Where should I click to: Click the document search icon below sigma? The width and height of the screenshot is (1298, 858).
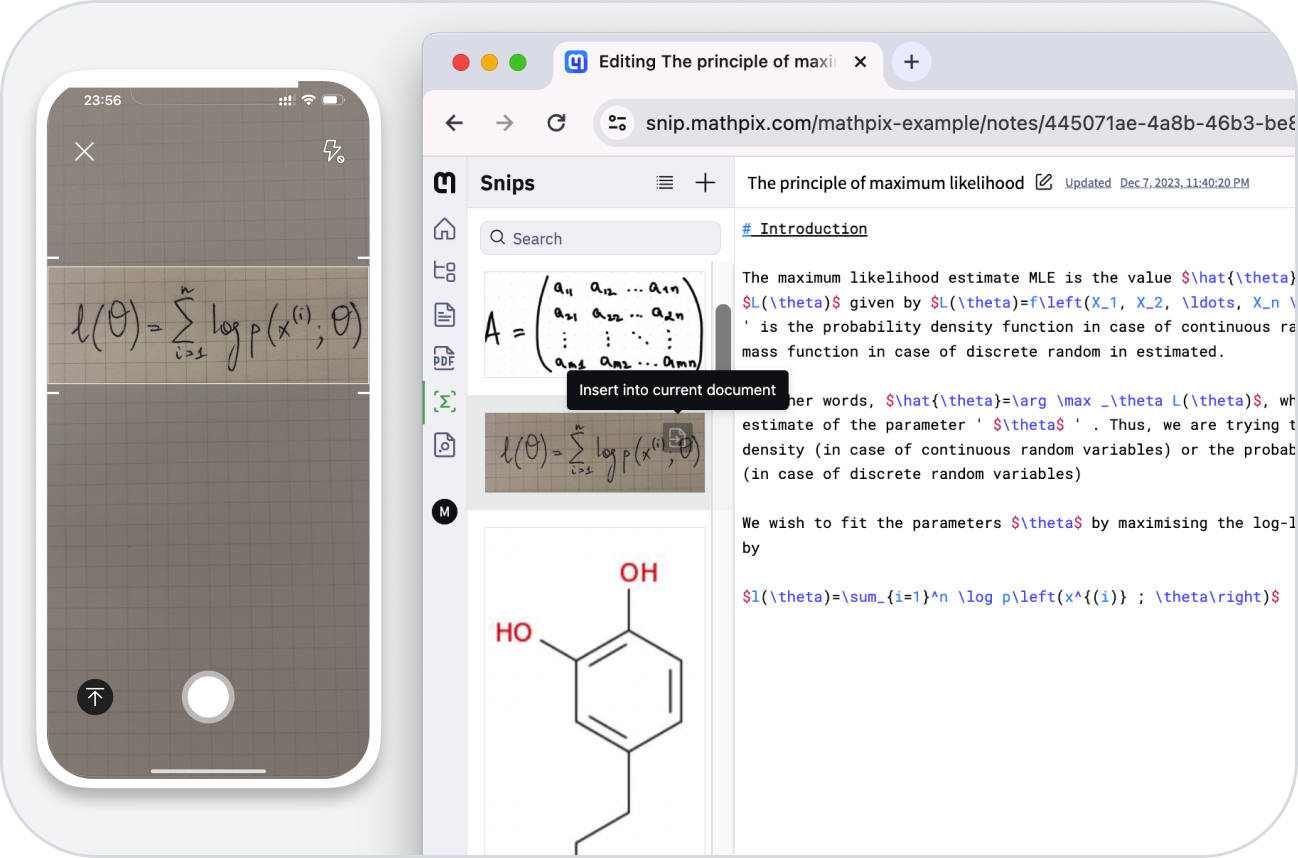click(445, 445)
